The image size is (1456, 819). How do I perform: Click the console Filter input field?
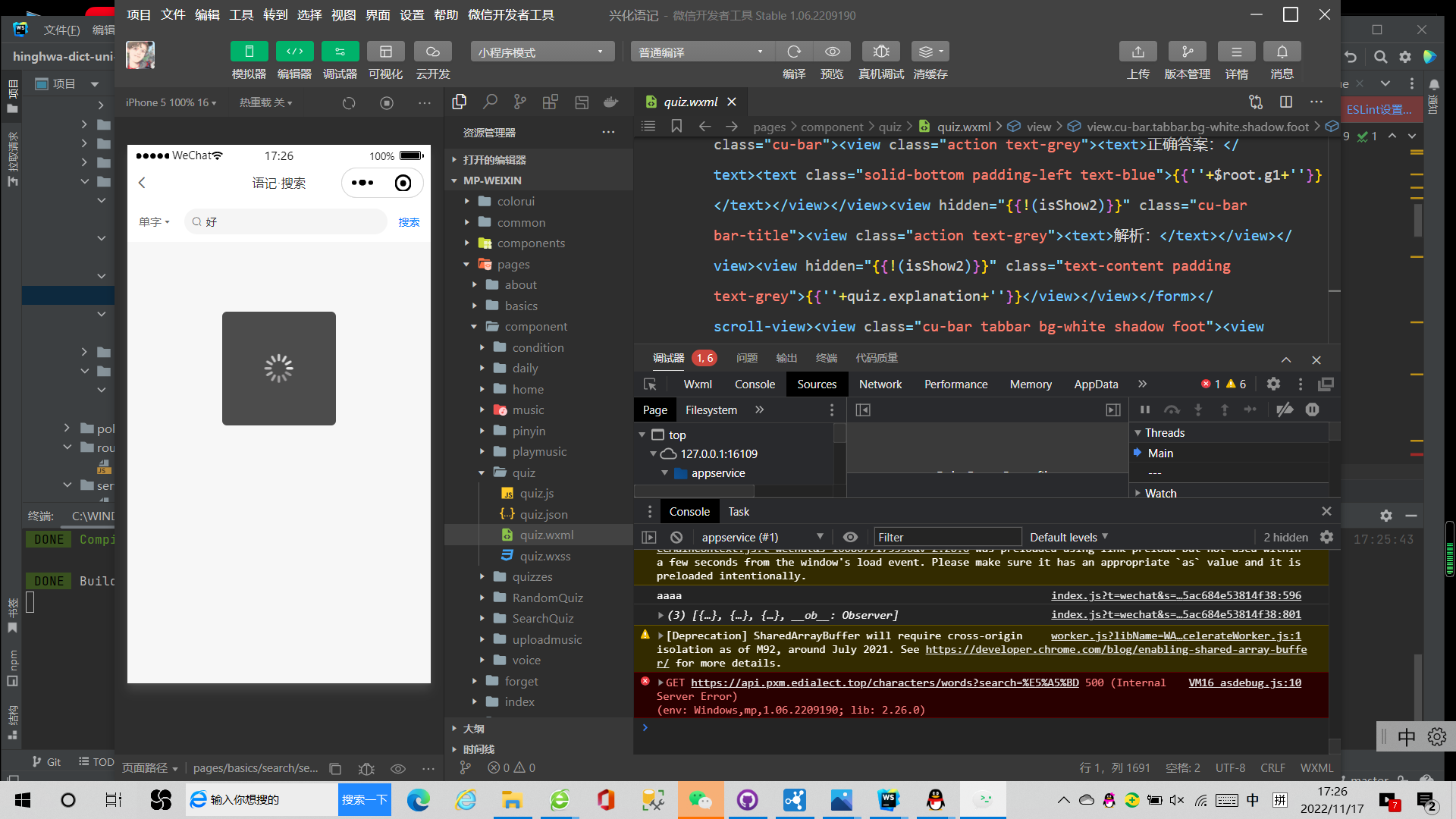tap(947, 536)
